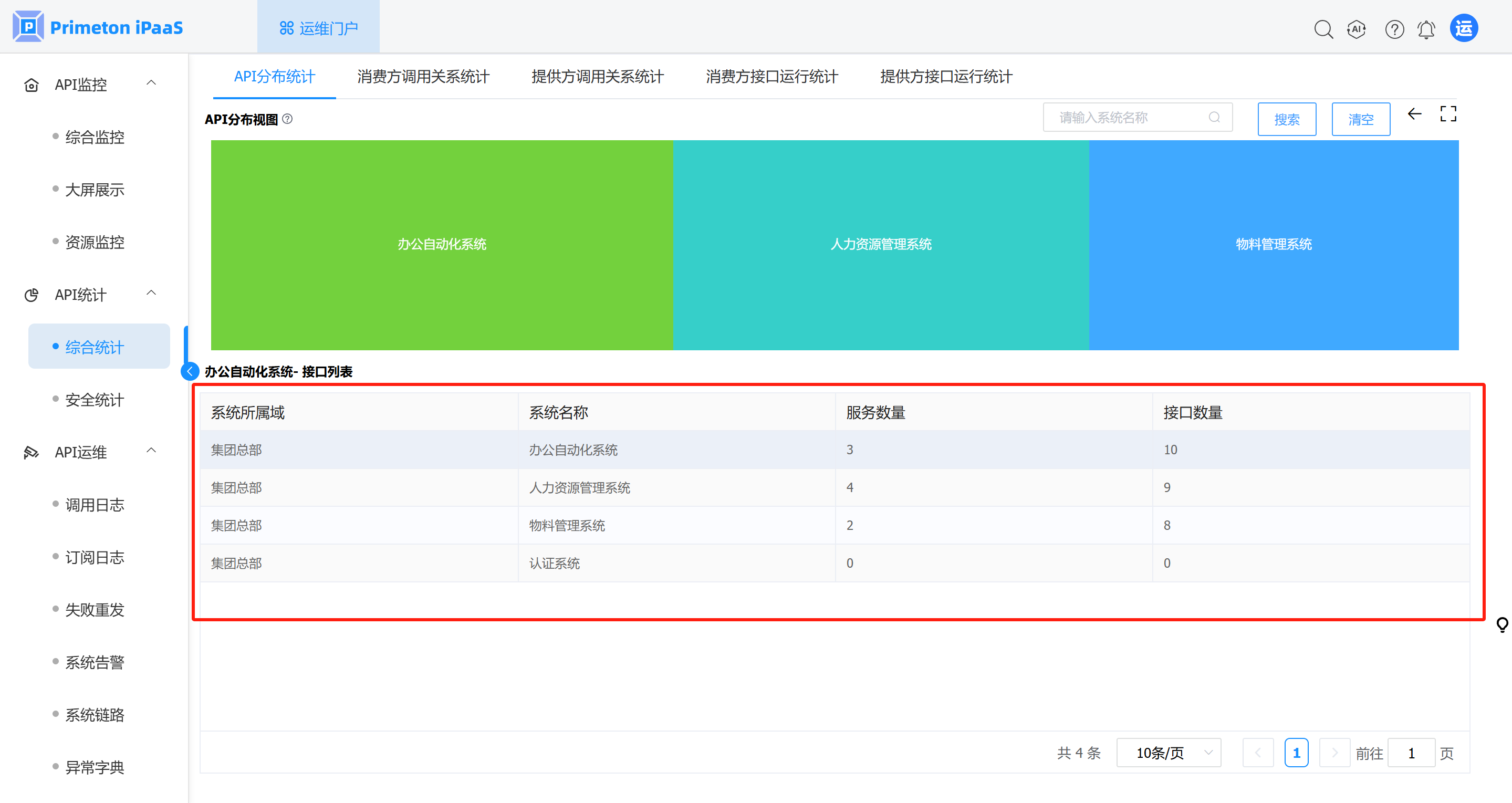Click the search magnifier icon in header

click(1323, 29)
